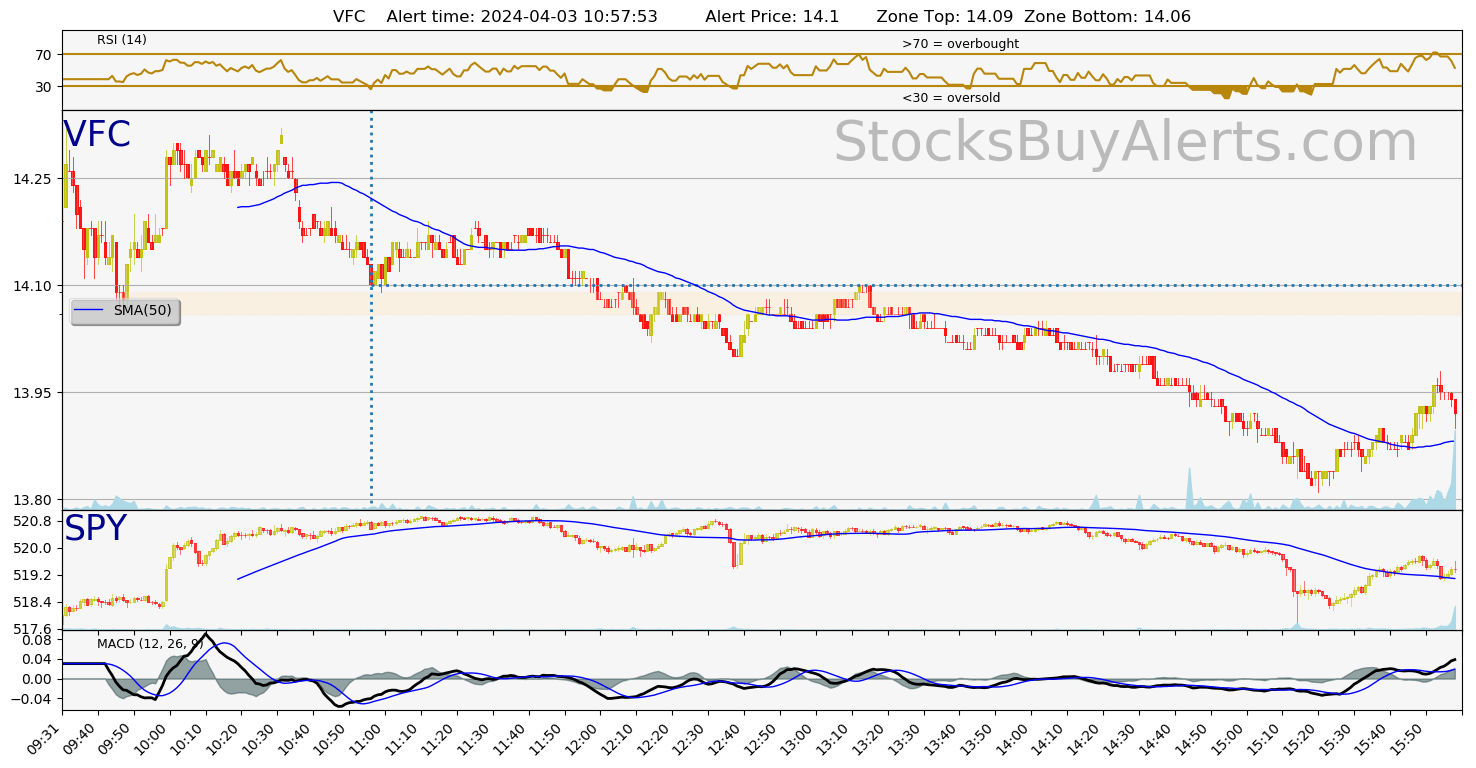Click the 14.25 price axis label
Screen dimensions: 1476x768
(31, 179)
